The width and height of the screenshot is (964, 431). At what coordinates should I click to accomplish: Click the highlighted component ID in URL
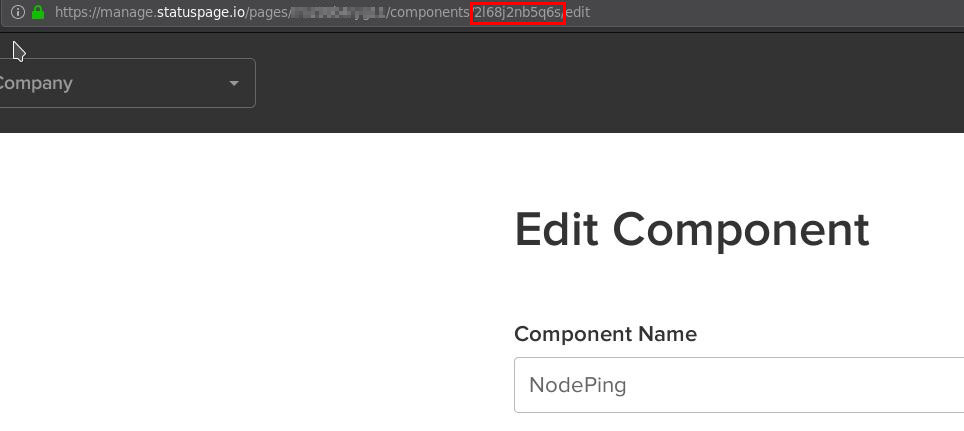[x=518, y=13]
